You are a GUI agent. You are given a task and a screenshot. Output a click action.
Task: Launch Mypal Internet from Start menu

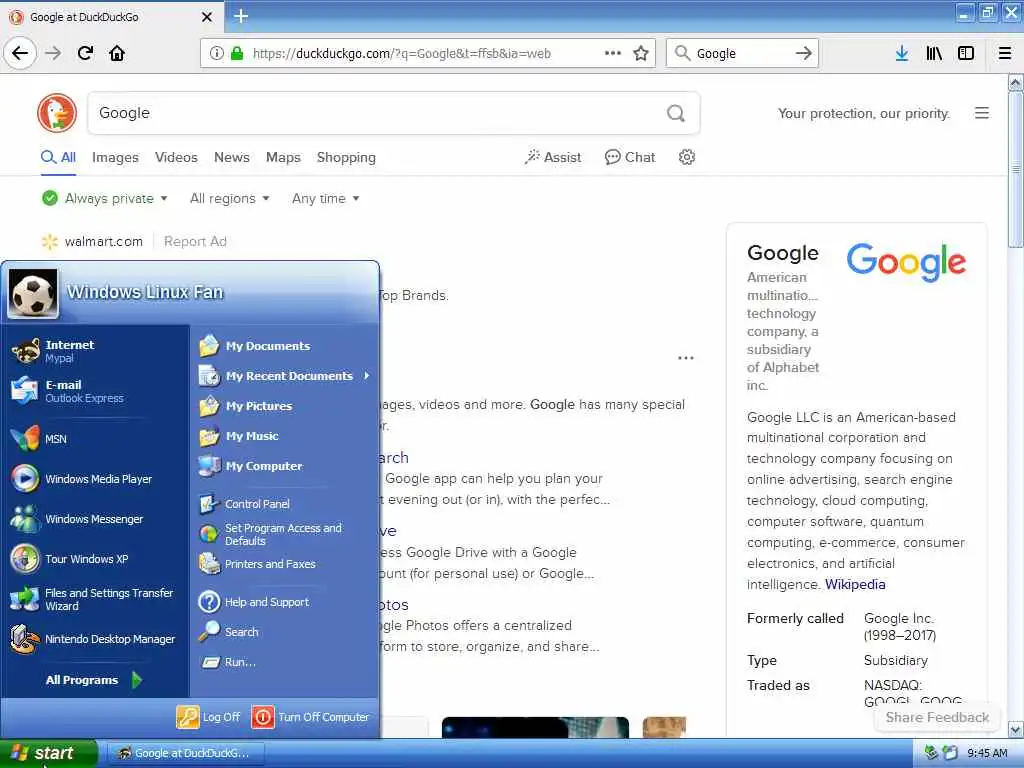(95, 351)
